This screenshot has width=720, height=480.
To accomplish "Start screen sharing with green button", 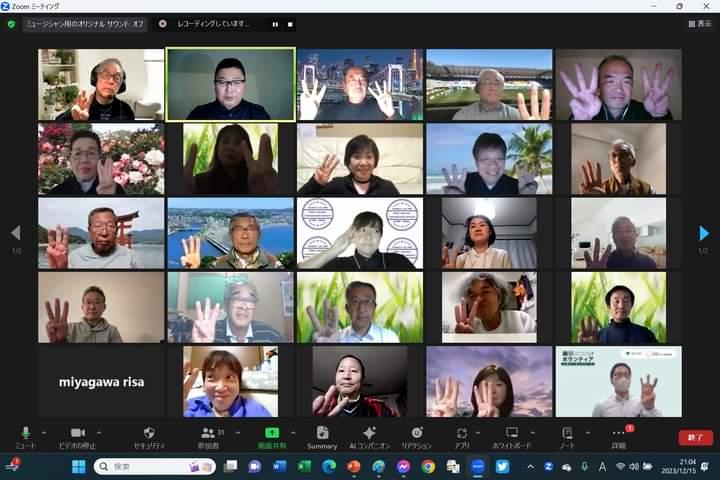I will pos(271,434).
